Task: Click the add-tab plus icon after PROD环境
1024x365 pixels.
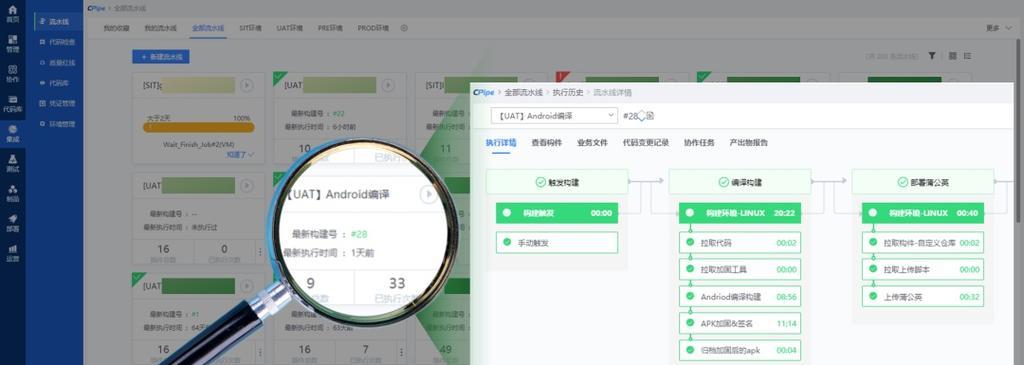Action: click(404, 28)
